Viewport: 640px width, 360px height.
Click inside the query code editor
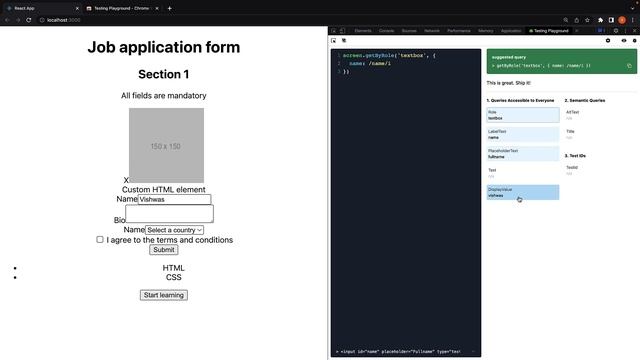point(406,198)
